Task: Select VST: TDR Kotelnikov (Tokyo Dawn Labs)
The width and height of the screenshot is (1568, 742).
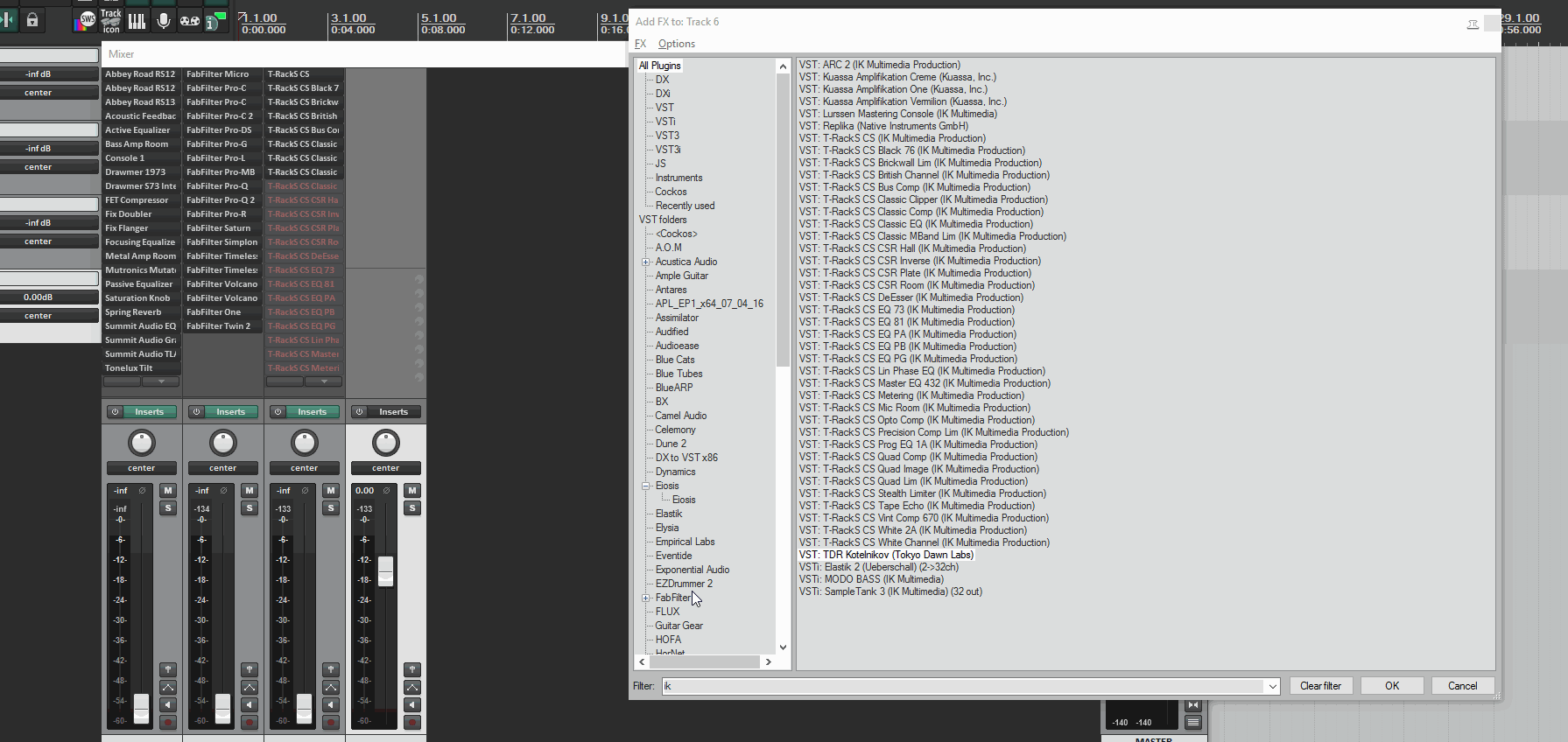Action: pyautogui.click(x=886, y=555)
